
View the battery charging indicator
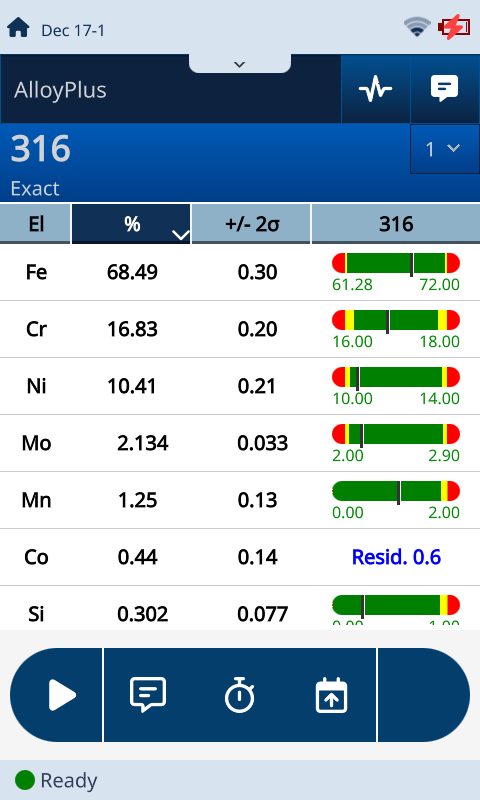pos(454,27)
